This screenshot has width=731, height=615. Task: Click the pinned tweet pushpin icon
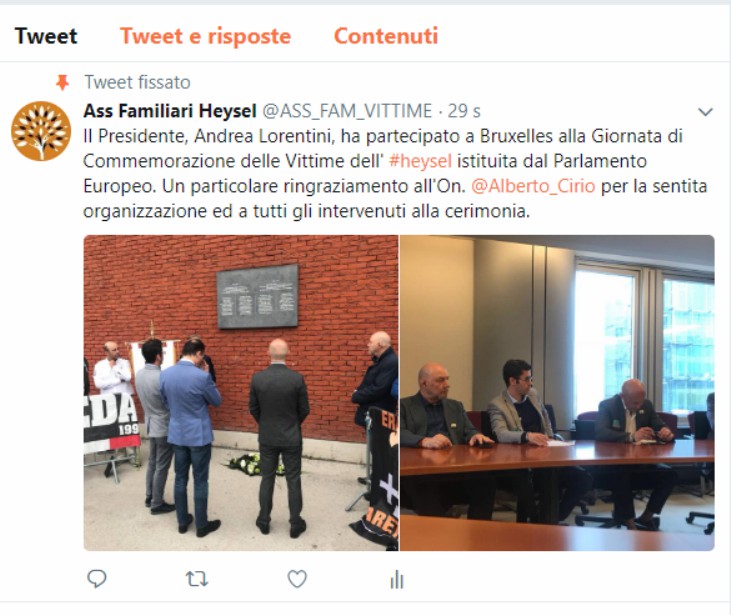62,83
